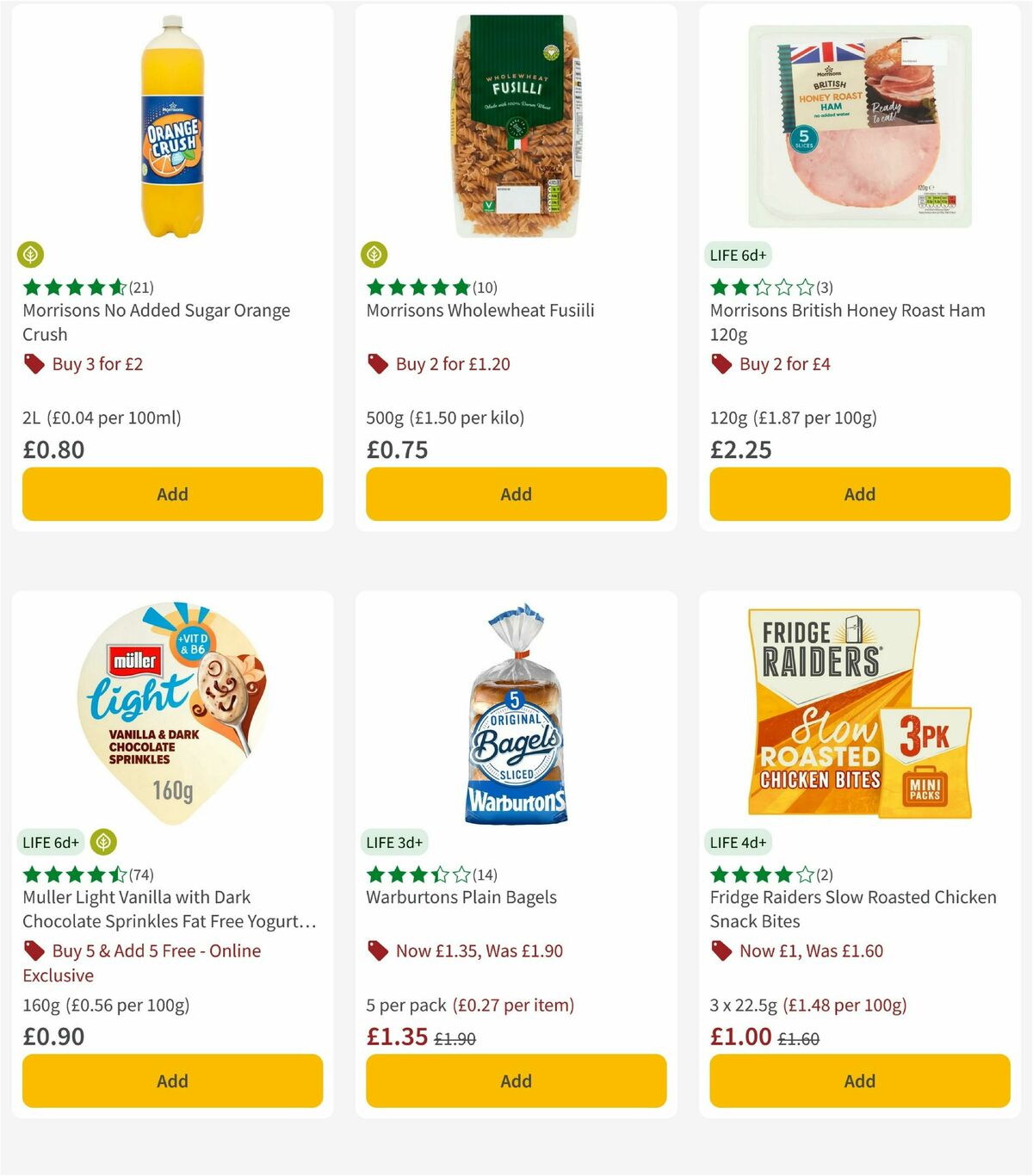Click the tag icon beside Now £1, Was £1.60

[x=721, y=951]
